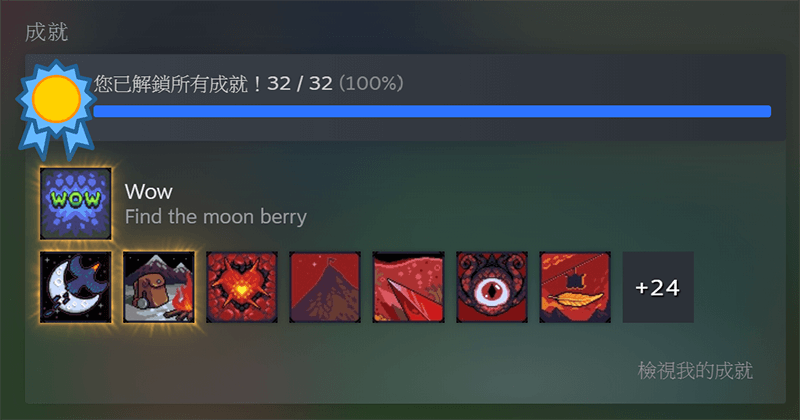Click the blue ribbon award badge

point(56,108)
